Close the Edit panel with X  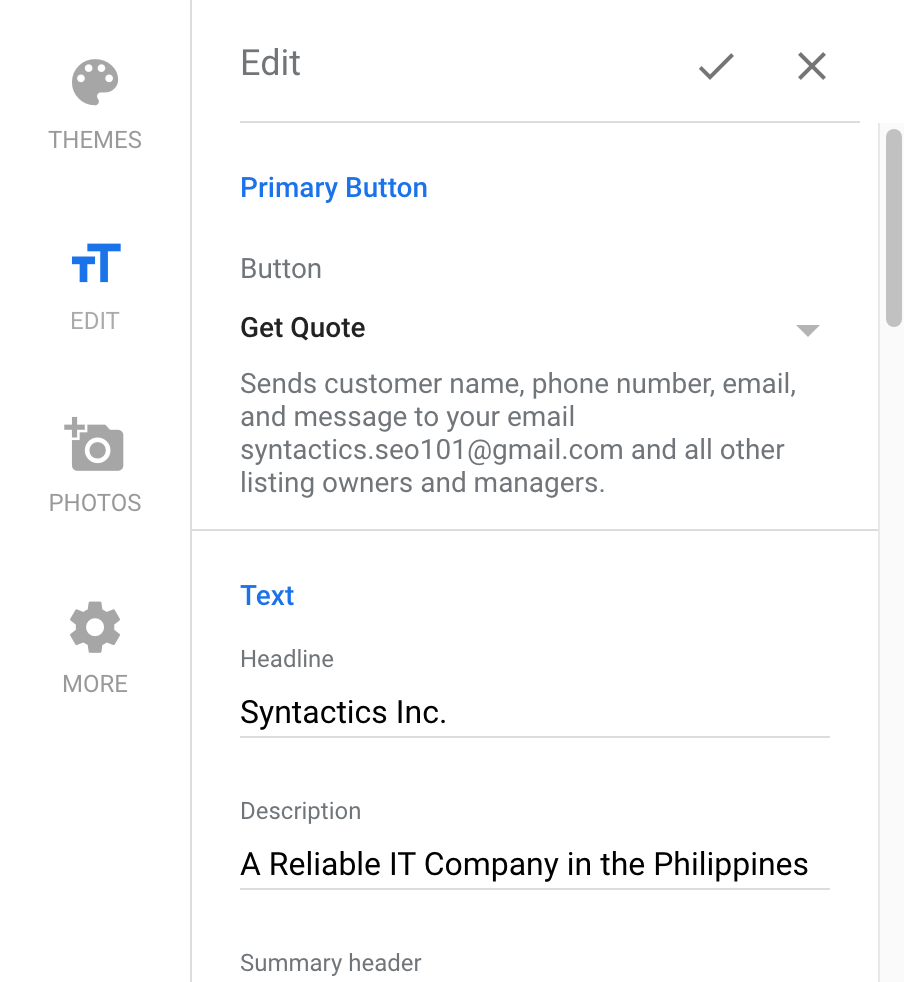[x=812, y=66]
